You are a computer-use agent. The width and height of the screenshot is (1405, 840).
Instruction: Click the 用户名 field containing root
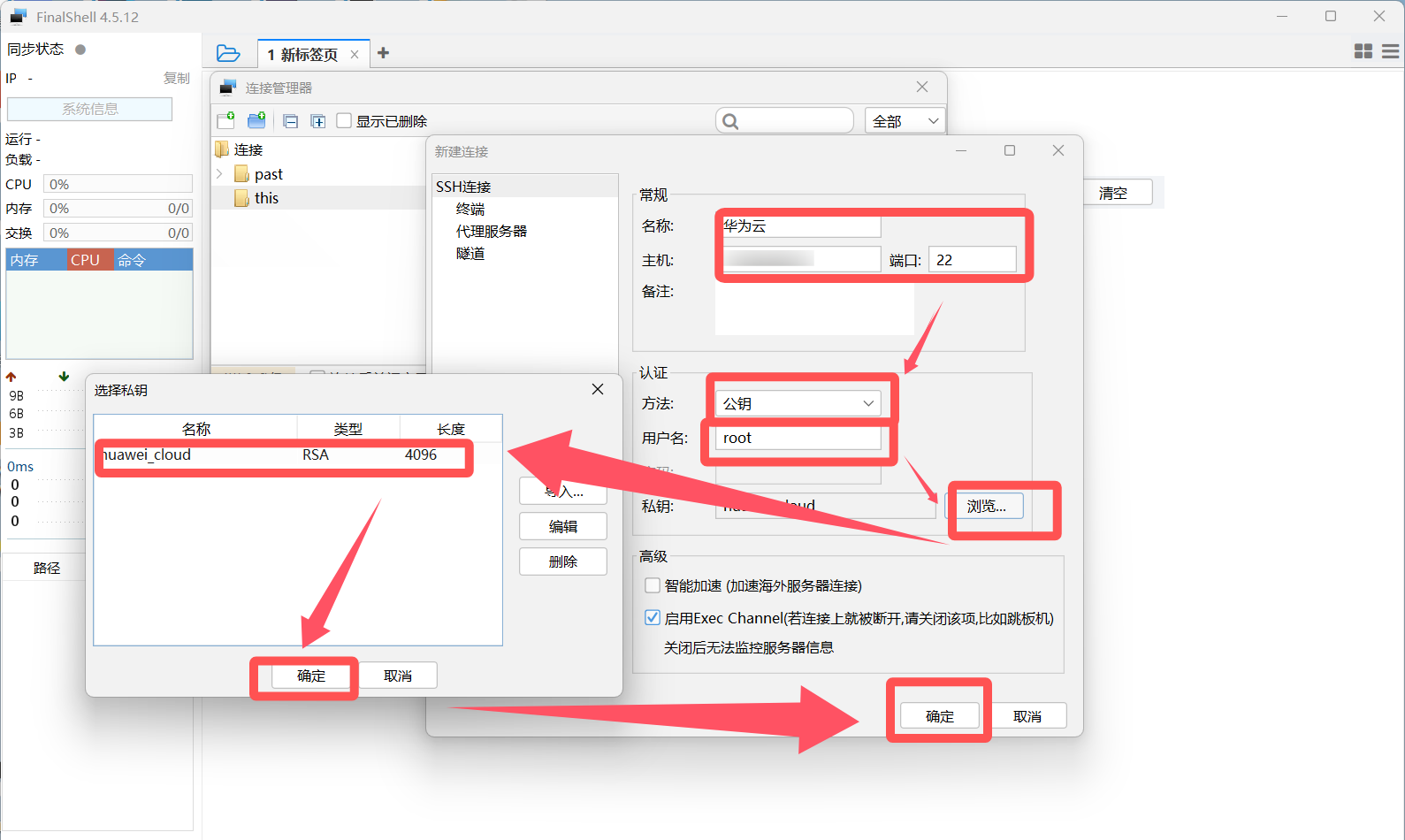click(x=798, y=438)
